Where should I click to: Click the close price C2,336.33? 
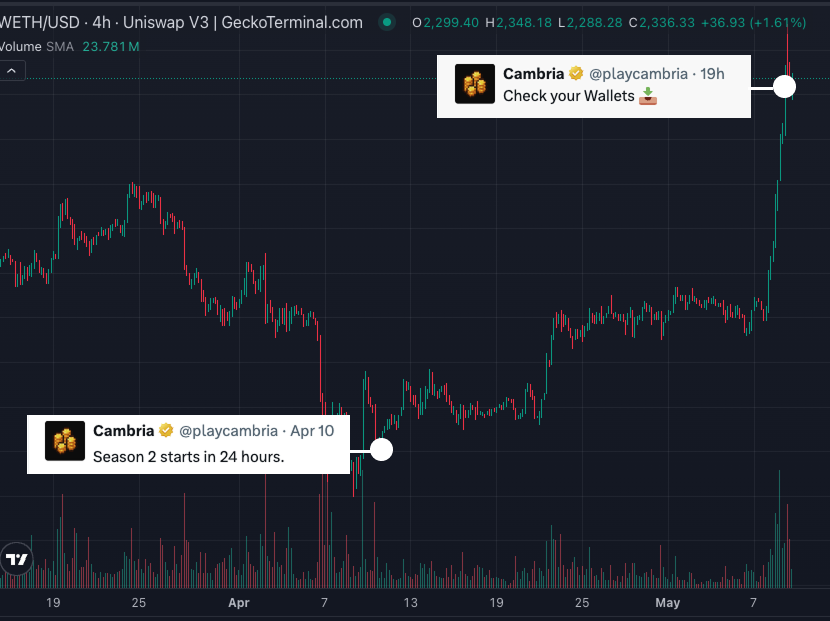point(662,22)
